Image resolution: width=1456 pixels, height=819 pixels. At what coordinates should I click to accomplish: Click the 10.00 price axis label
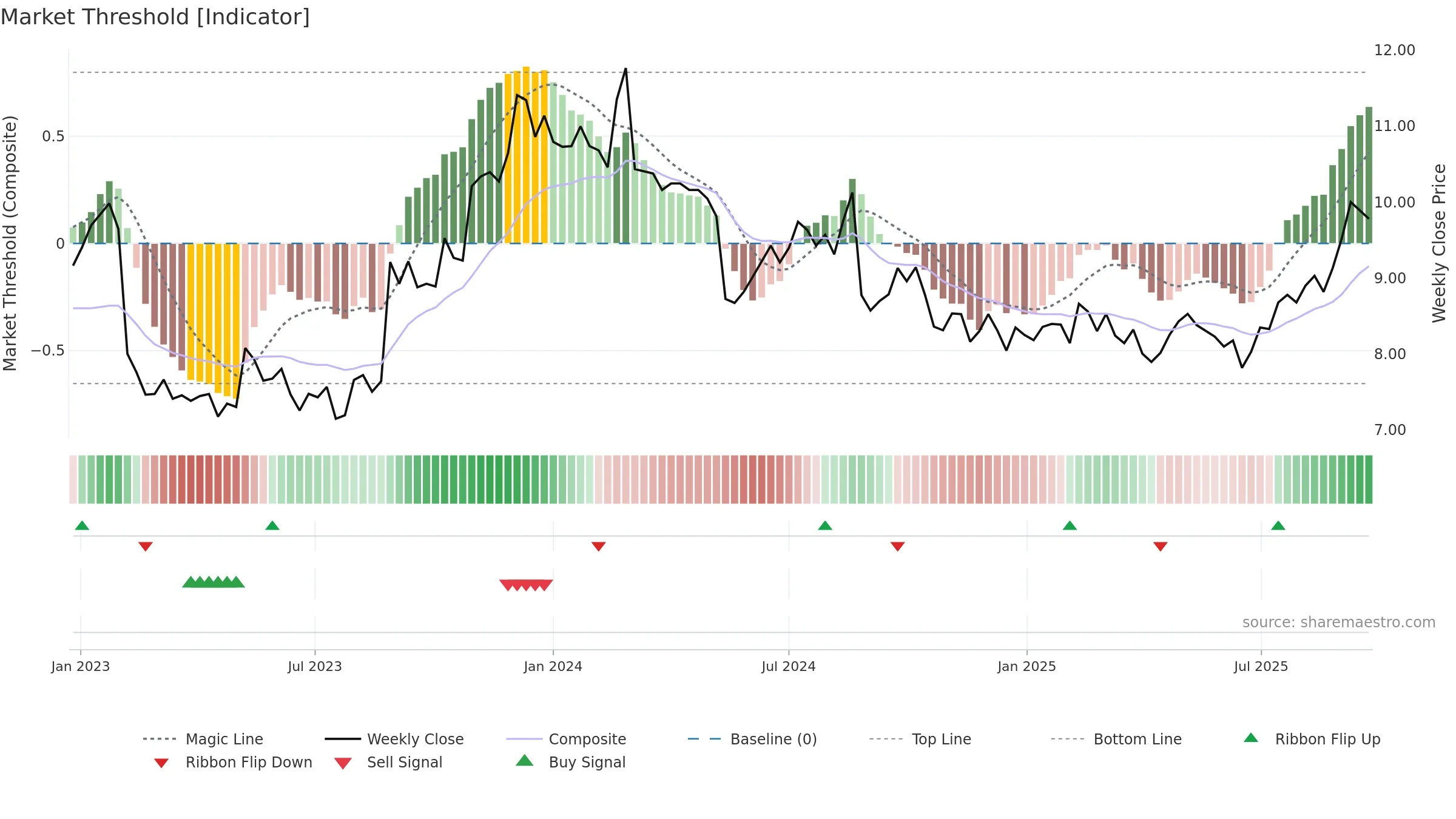[1395, 202]
